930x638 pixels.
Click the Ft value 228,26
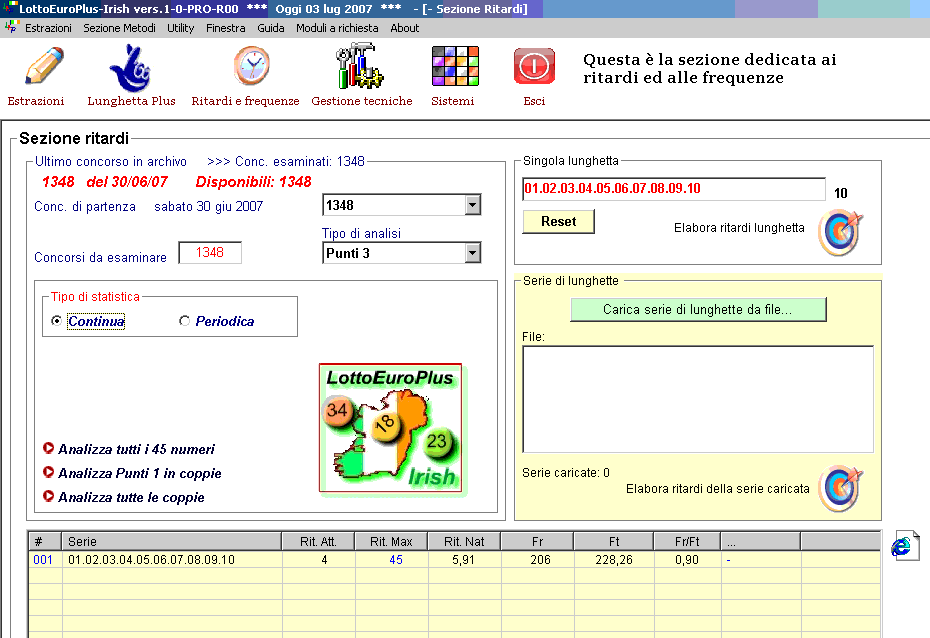tap(614, 560)
